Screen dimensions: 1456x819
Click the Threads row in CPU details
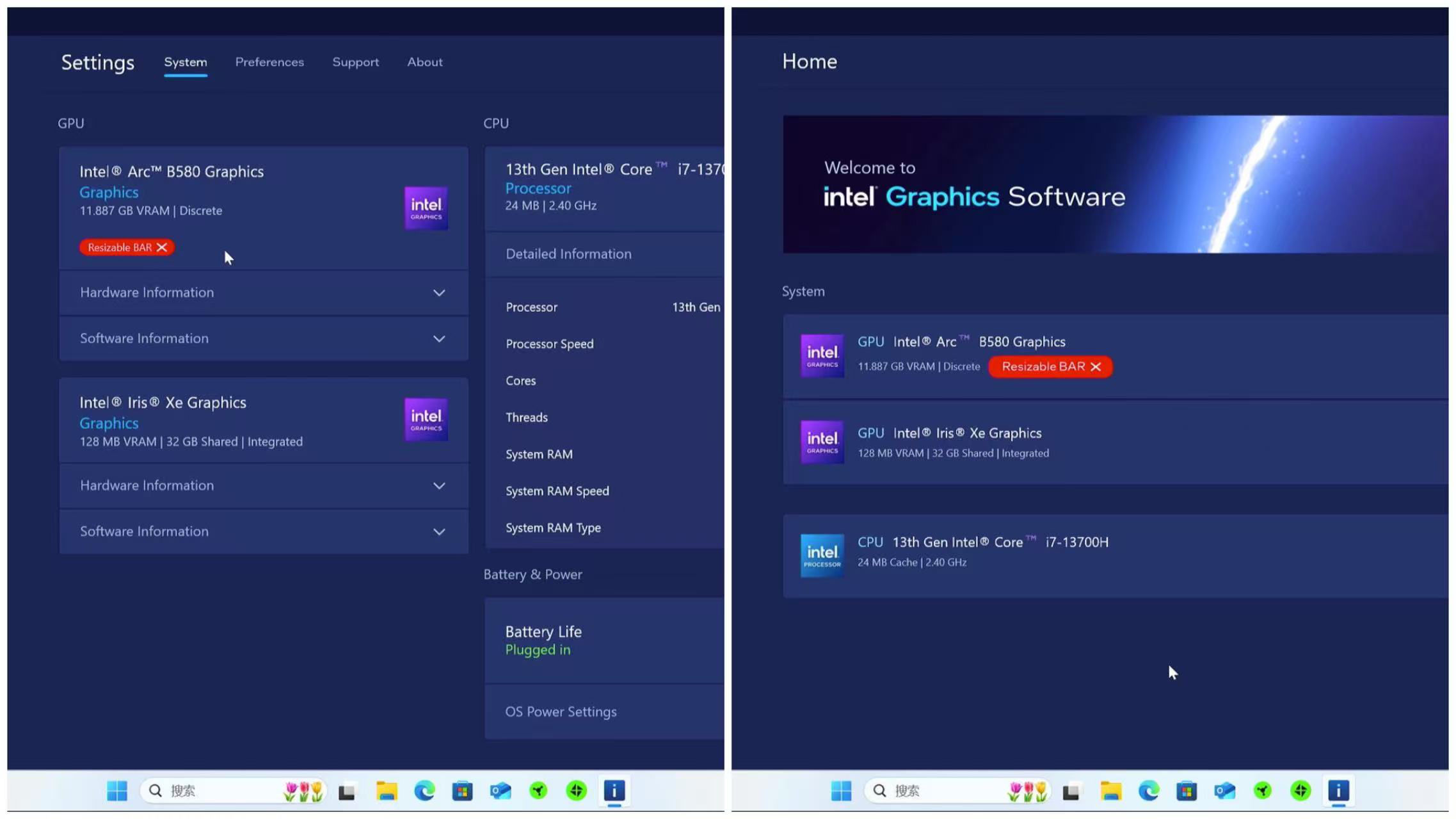[x=604, y=418]
